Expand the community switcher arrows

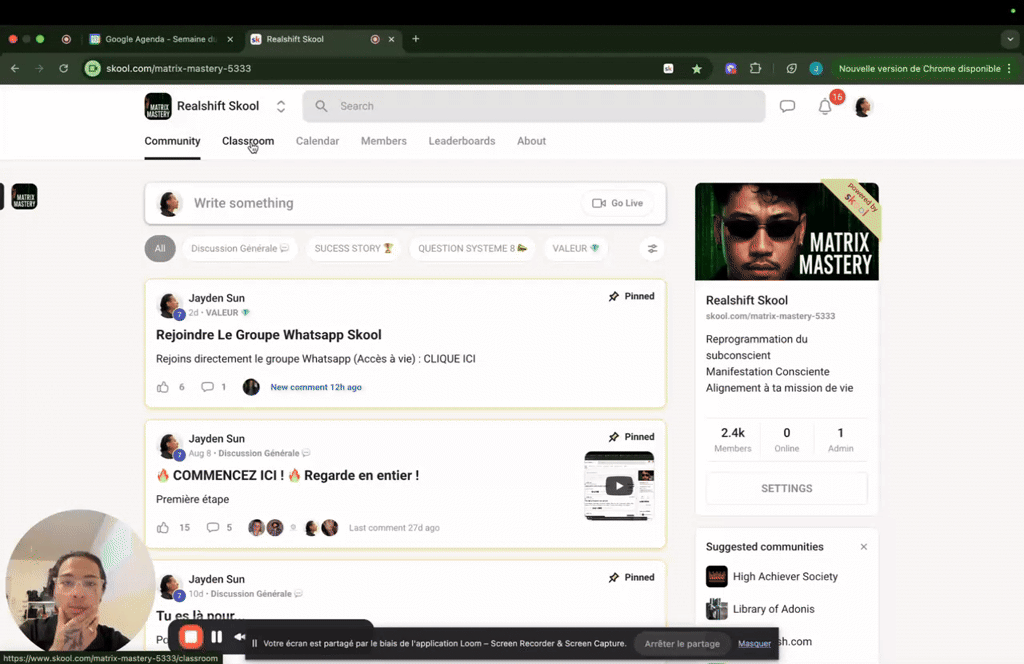(281, 106)
